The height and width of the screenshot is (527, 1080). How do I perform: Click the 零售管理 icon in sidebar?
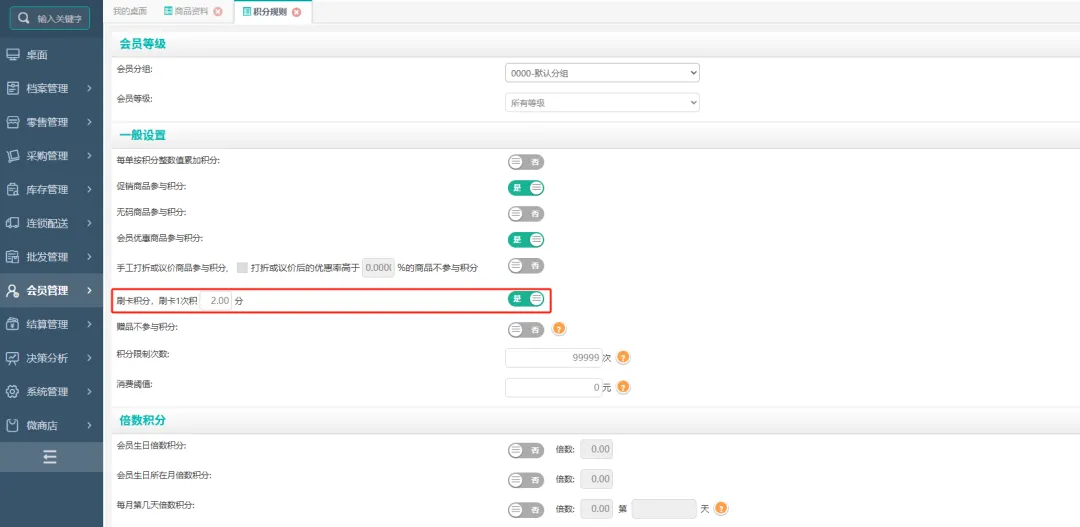pyautogui.click(x=13, y=122)
